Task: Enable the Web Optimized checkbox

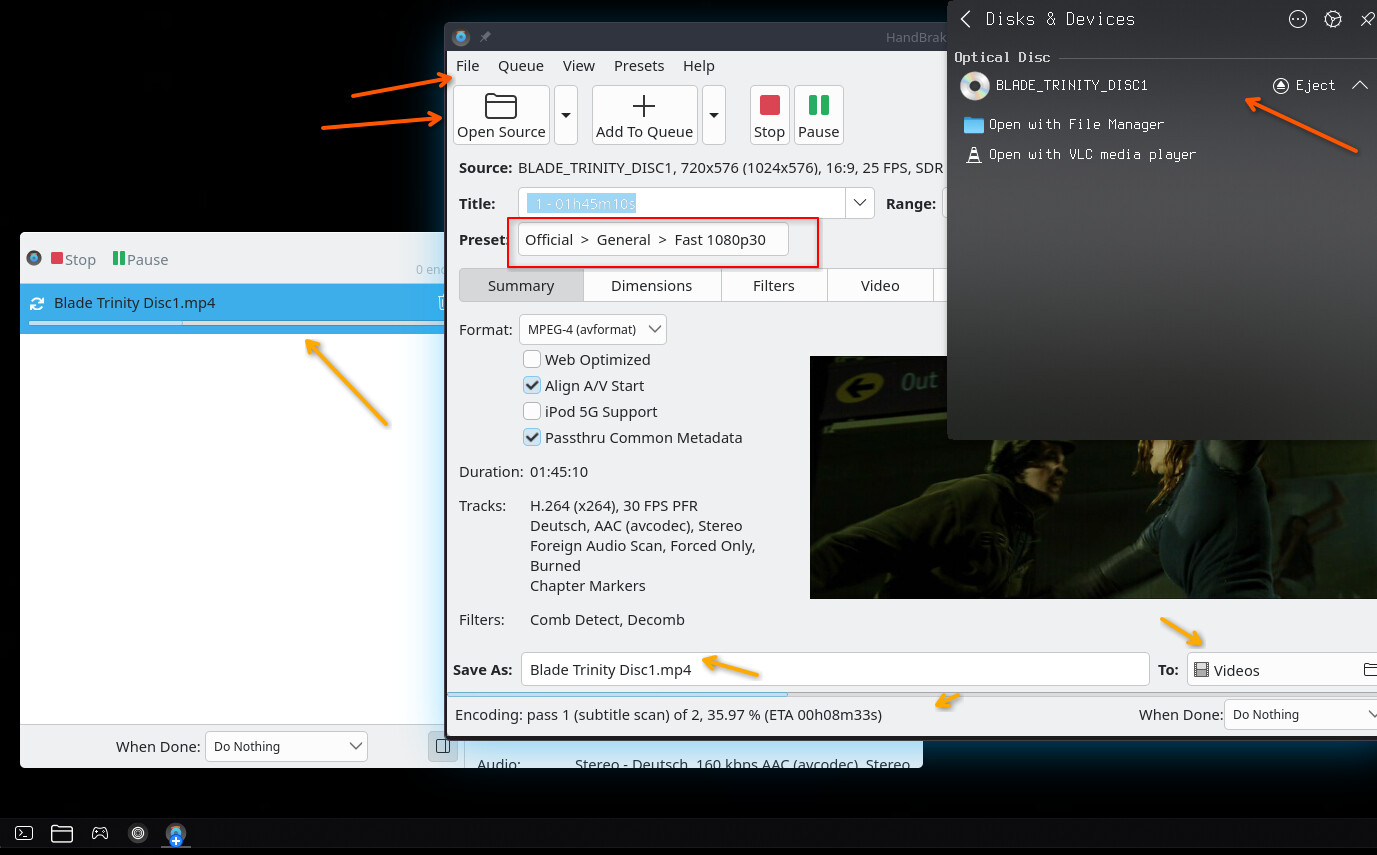Action: [532, 360]
